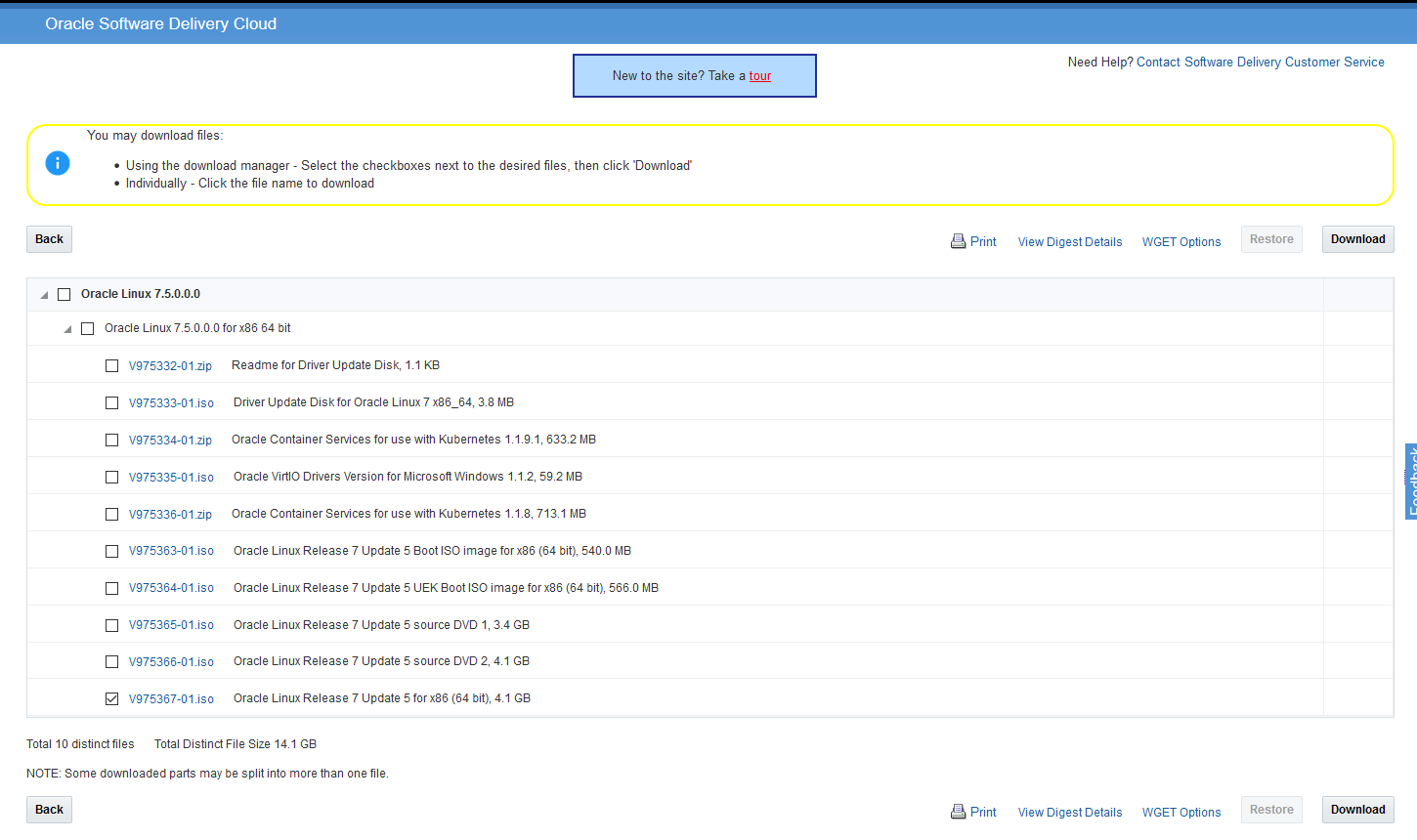Open the site tour link
The height and width of the screenshot is (840, 1417).
pyautogui.click(x=760, y=75)
